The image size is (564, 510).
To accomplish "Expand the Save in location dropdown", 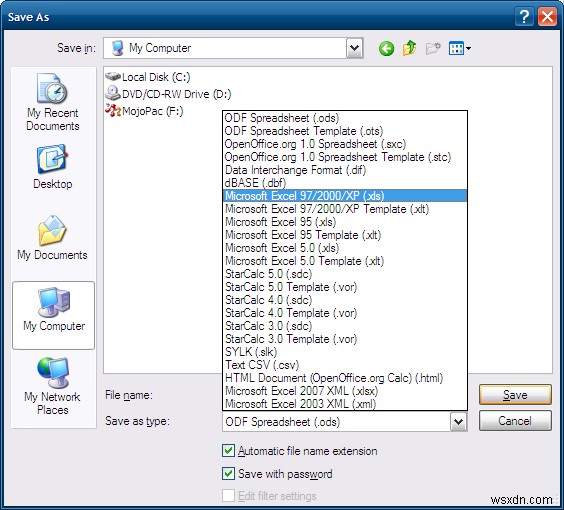I will coord(355,48).
